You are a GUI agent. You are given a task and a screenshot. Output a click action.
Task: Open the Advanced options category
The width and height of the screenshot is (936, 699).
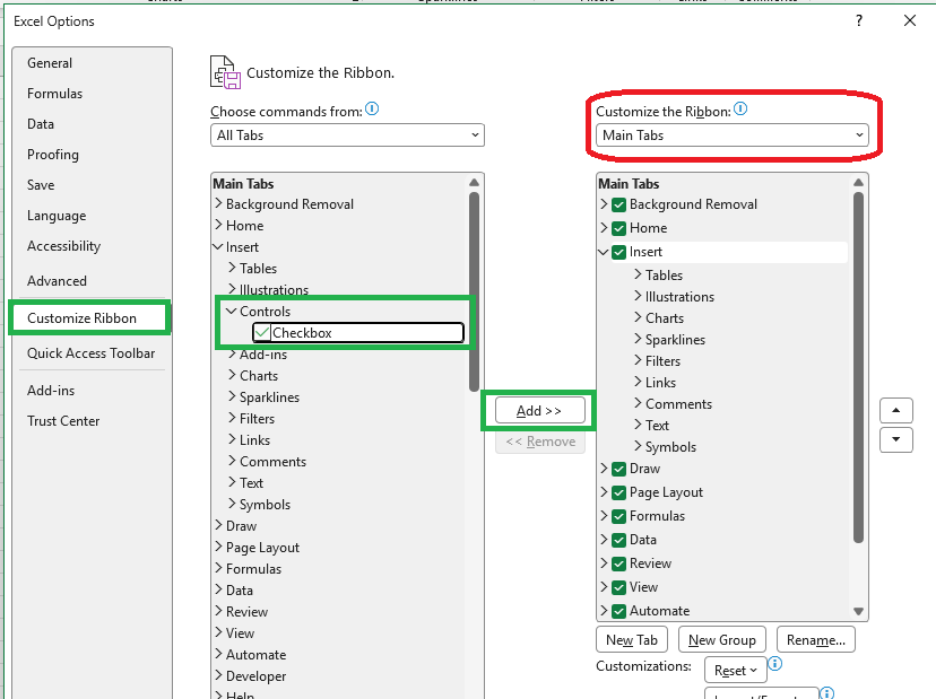click(x=57, y=281)
